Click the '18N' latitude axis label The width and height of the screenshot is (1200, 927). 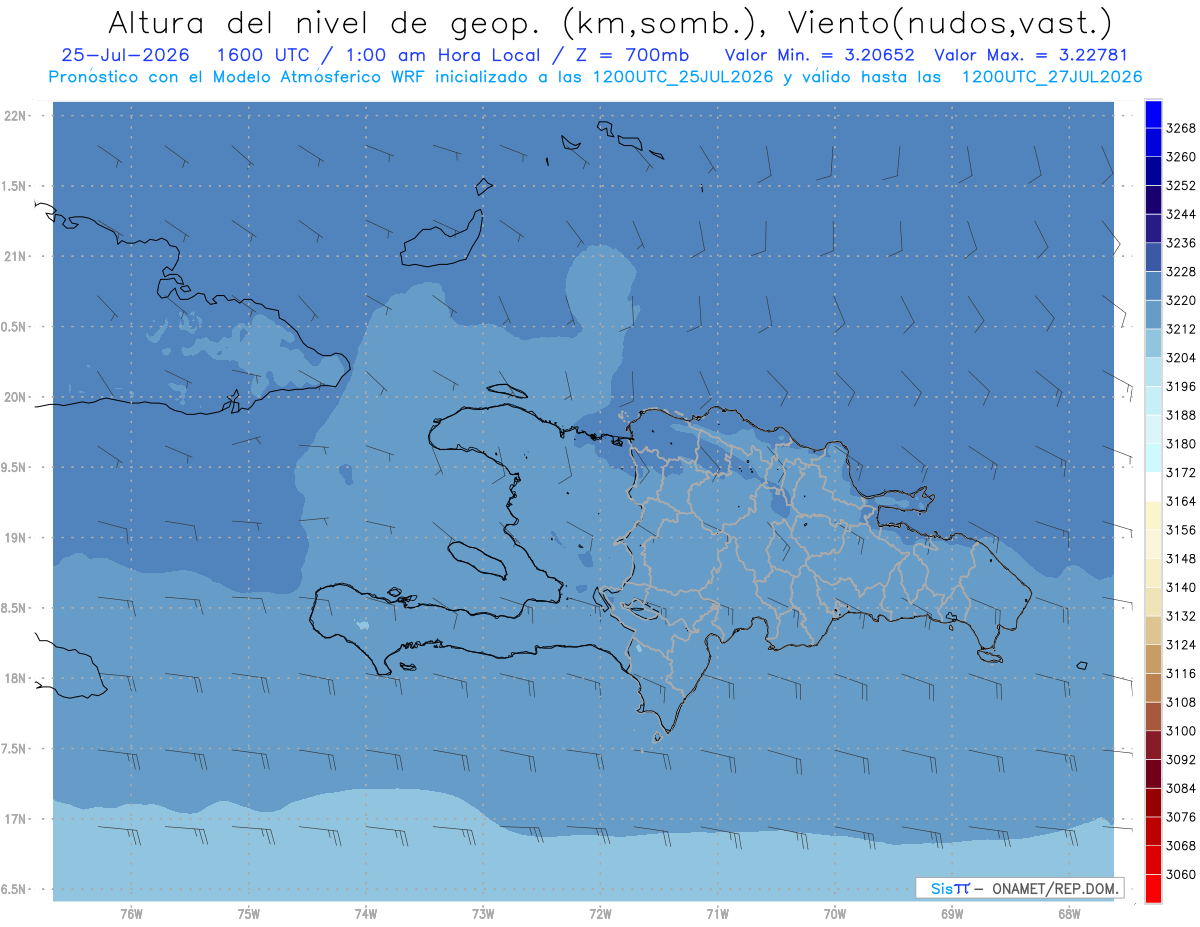click(x=16, y=679)
